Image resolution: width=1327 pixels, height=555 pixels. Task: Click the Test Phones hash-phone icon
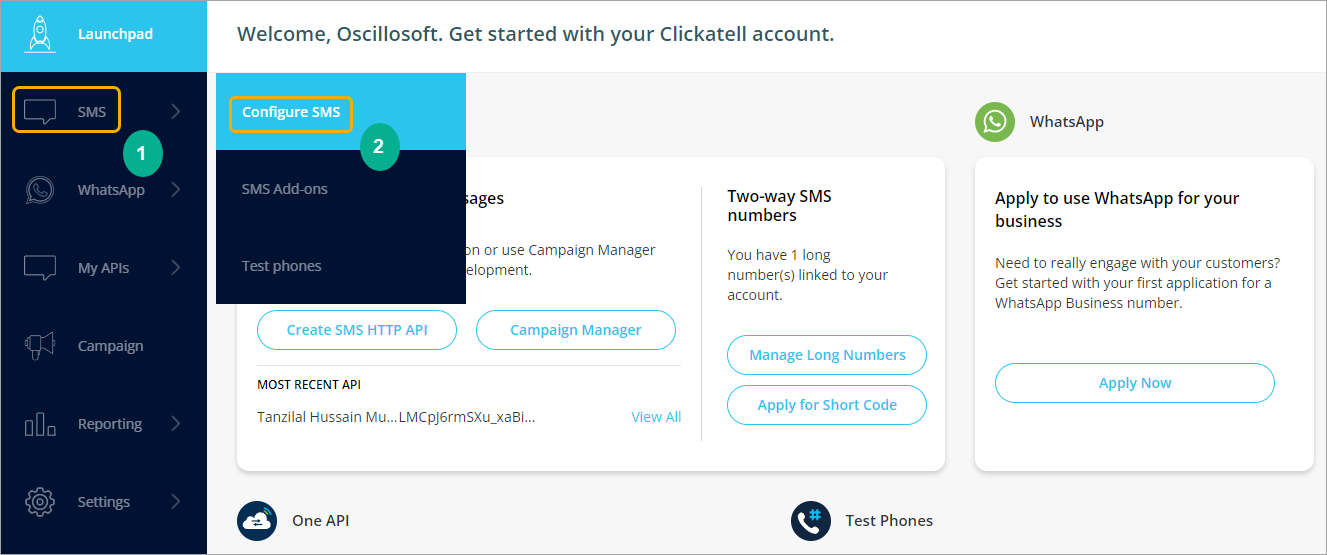(811, 521)
